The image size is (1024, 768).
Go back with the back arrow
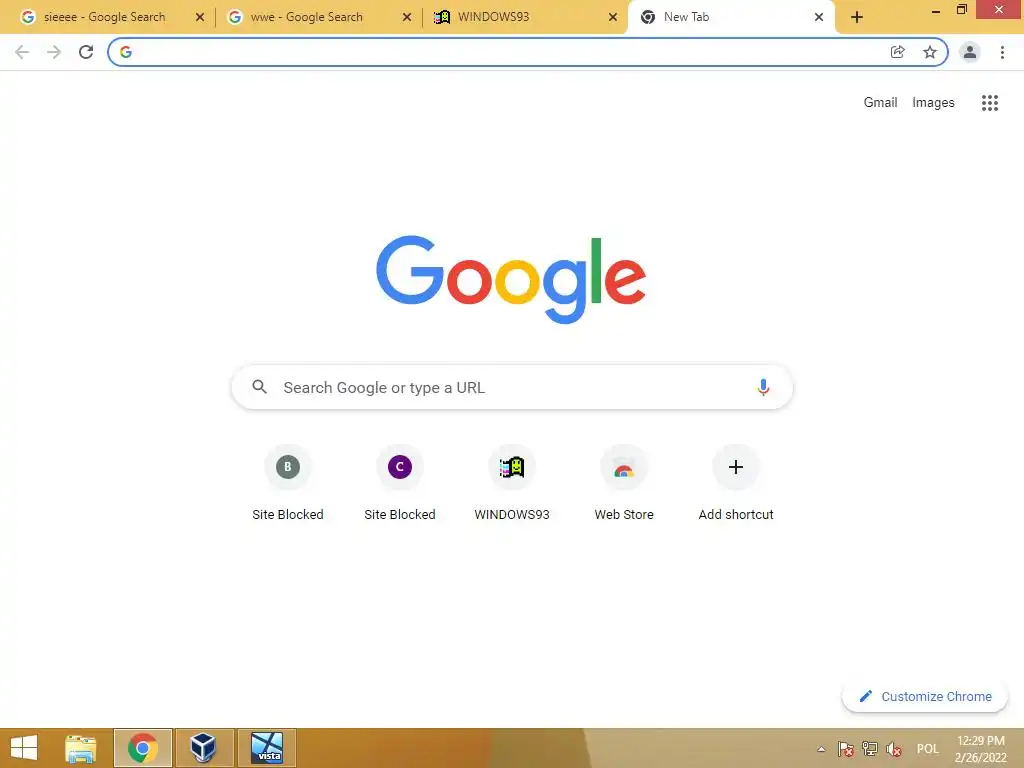point(22,52)
